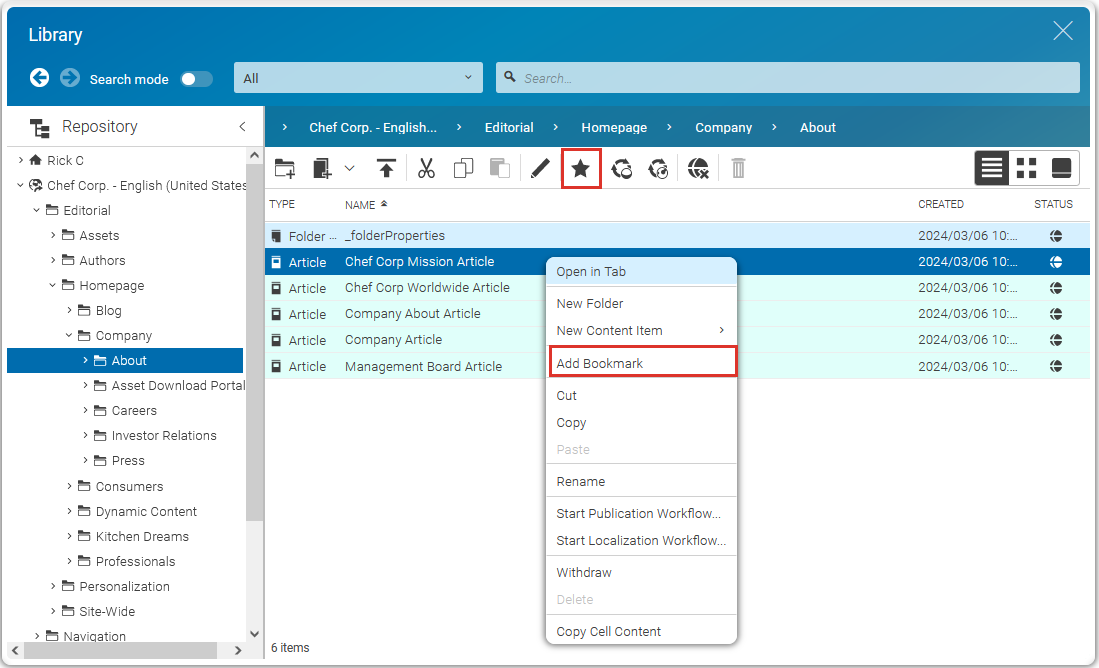Switch to thumbnail grid view
This screenshot has height=668, width=1099.
(1026, 168)
